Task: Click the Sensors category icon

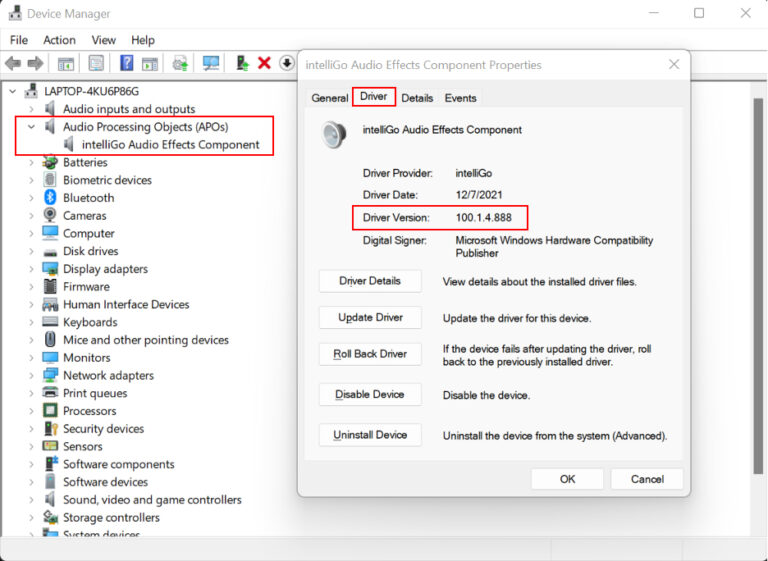Action: [50, 446]
